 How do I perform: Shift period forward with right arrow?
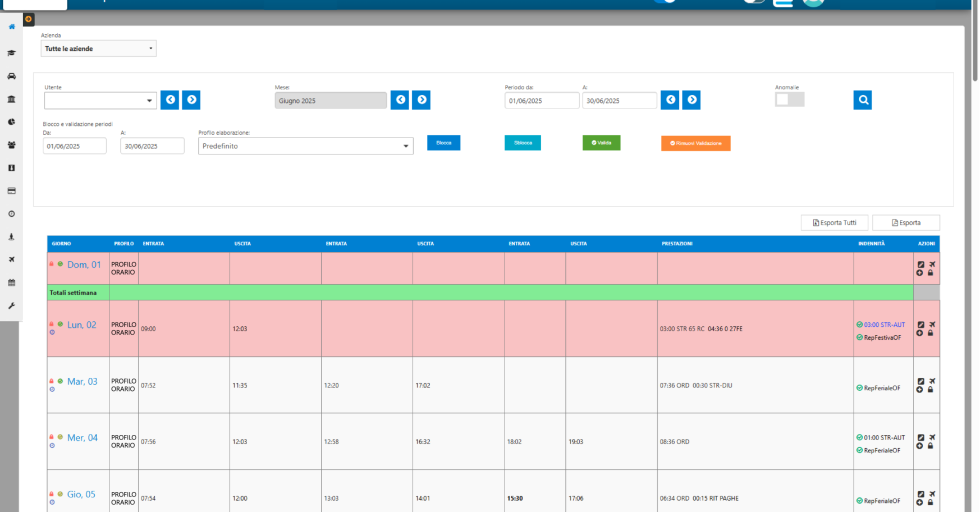(691, 100)
